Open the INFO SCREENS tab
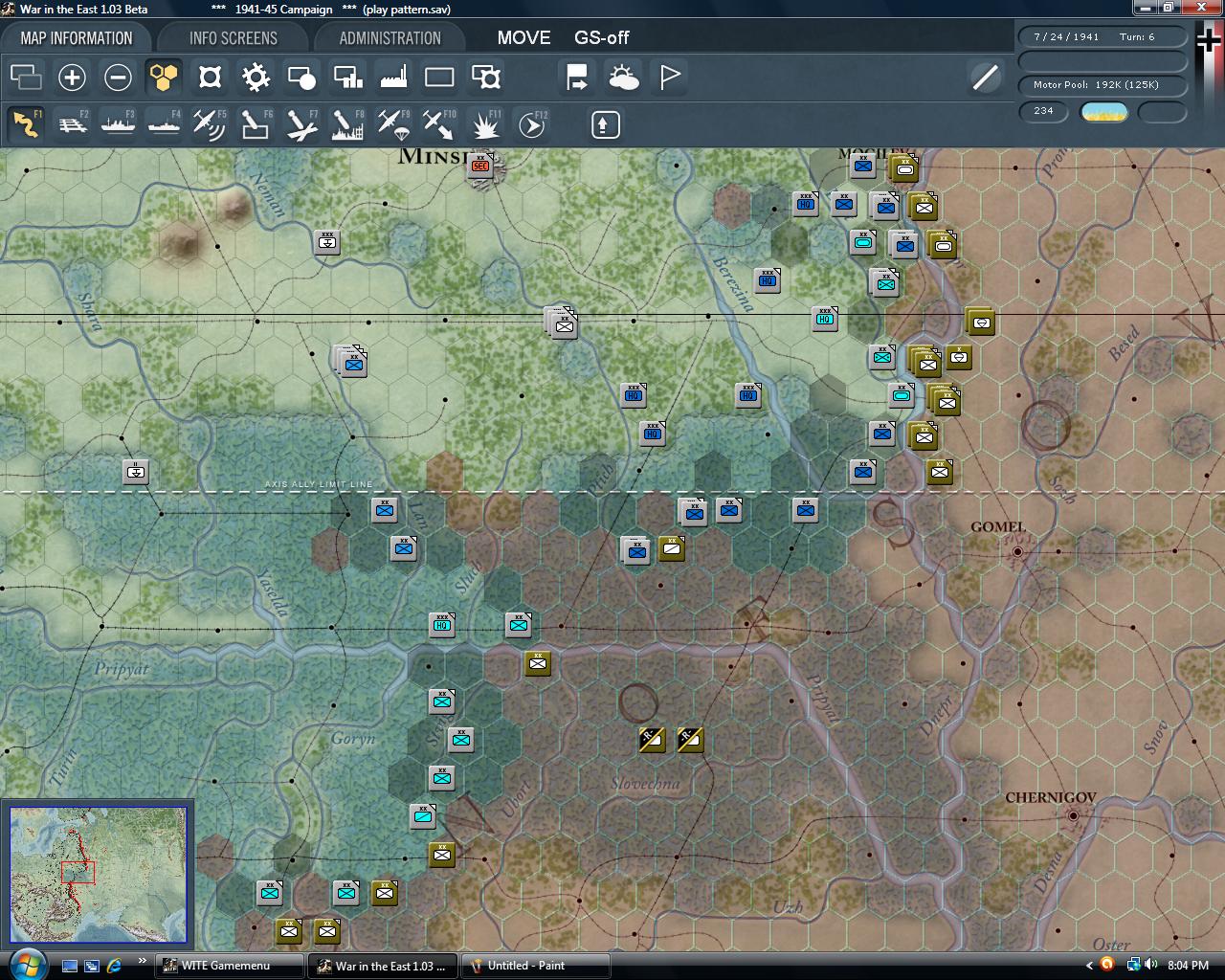1225x980 pixels. (234, 38)
